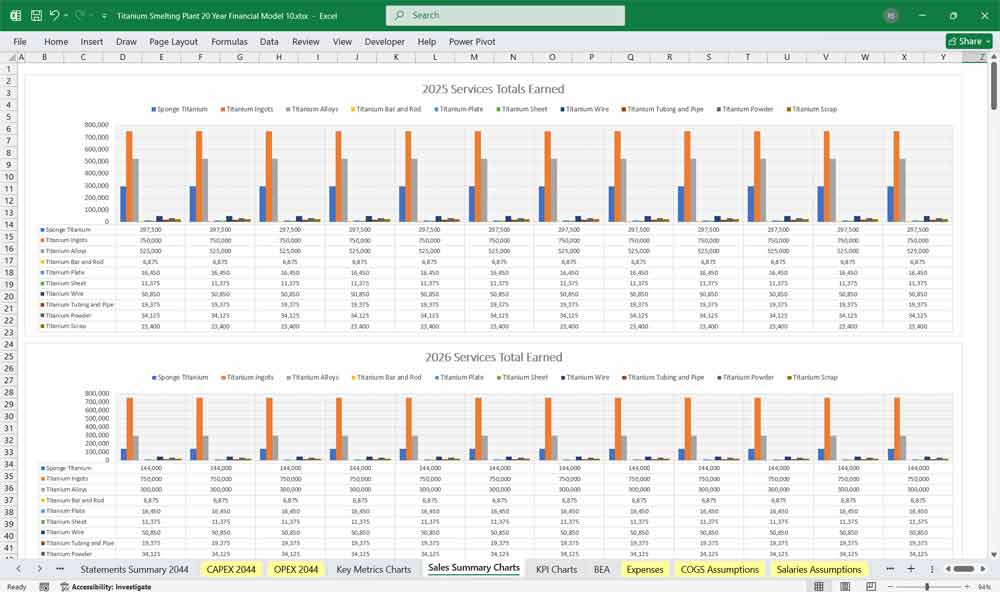Expand the Quick Access Toolbar customization dropdown
The width and height of the screenshot is (1000, 592).
click(x=103, y=15)
